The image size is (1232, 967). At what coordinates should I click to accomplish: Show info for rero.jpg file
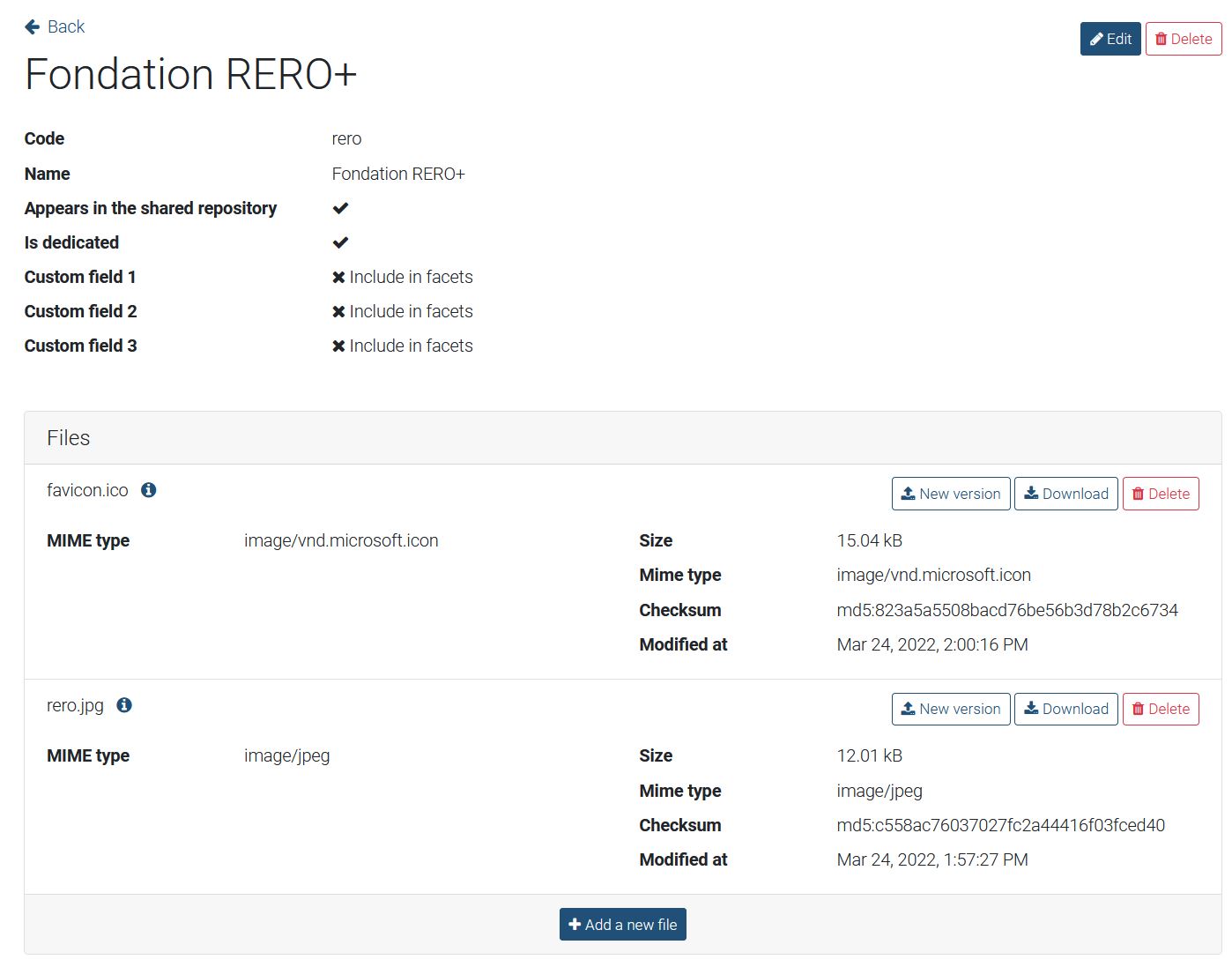point(124,705)
